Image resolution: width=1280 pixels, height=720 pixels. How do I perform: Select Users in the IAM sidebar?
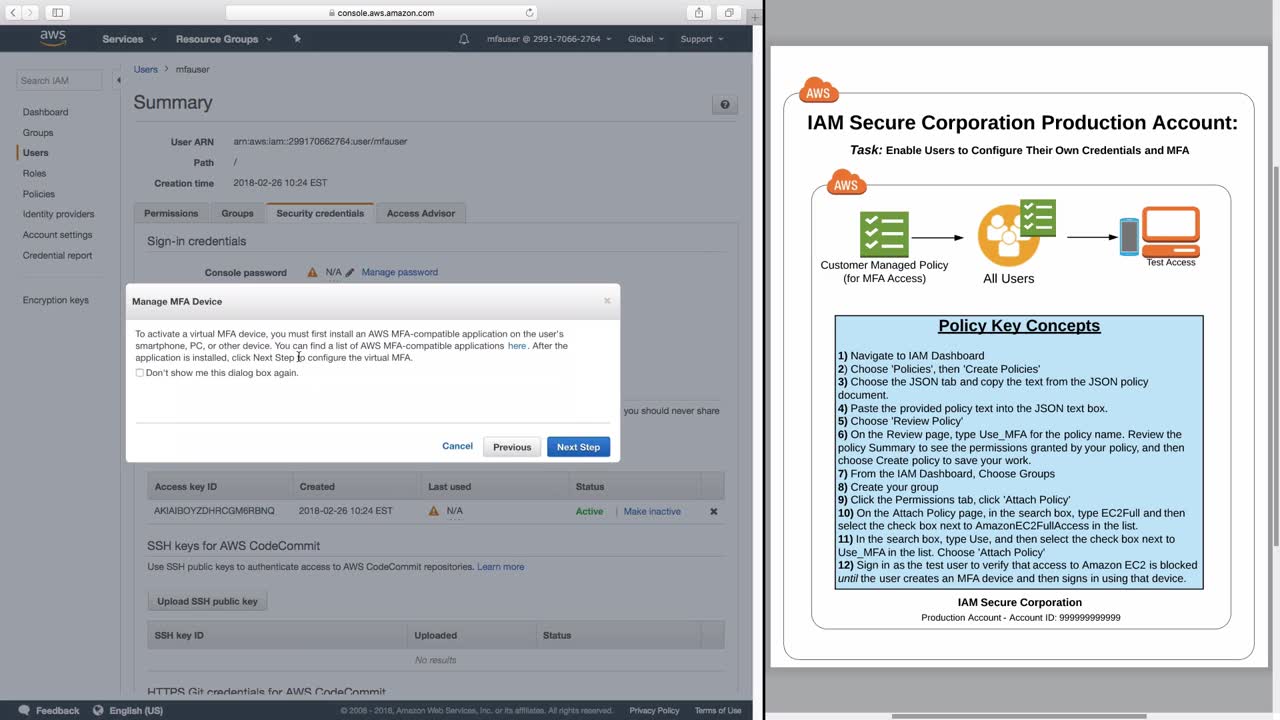point(36,153)
